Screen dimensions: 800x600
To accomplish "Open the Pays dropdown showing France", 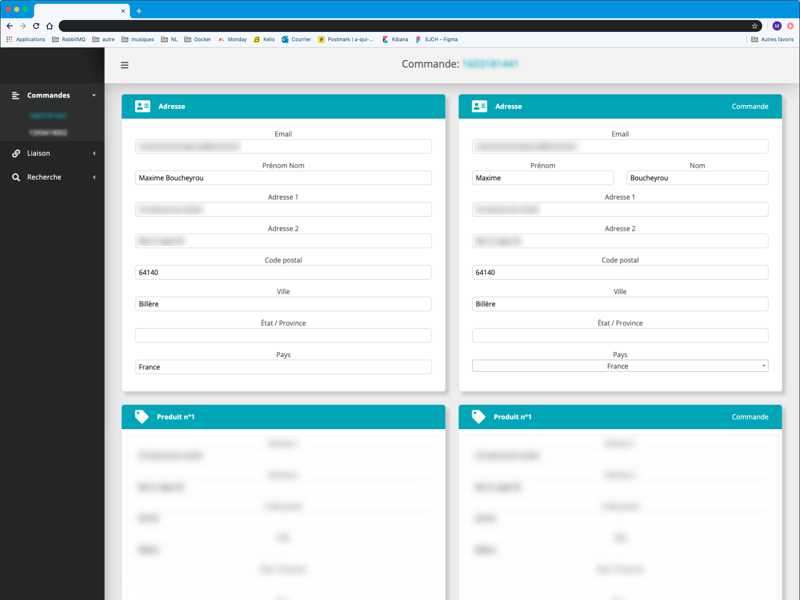I will 620,366.
